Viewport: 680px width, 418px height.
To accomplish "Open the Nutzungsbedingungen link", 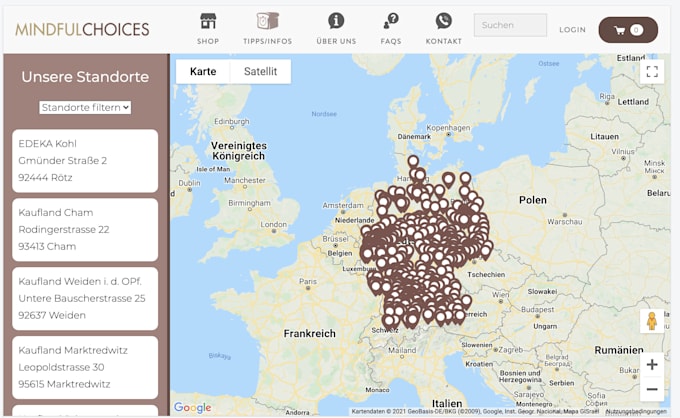I will click(x=636, y=411).
